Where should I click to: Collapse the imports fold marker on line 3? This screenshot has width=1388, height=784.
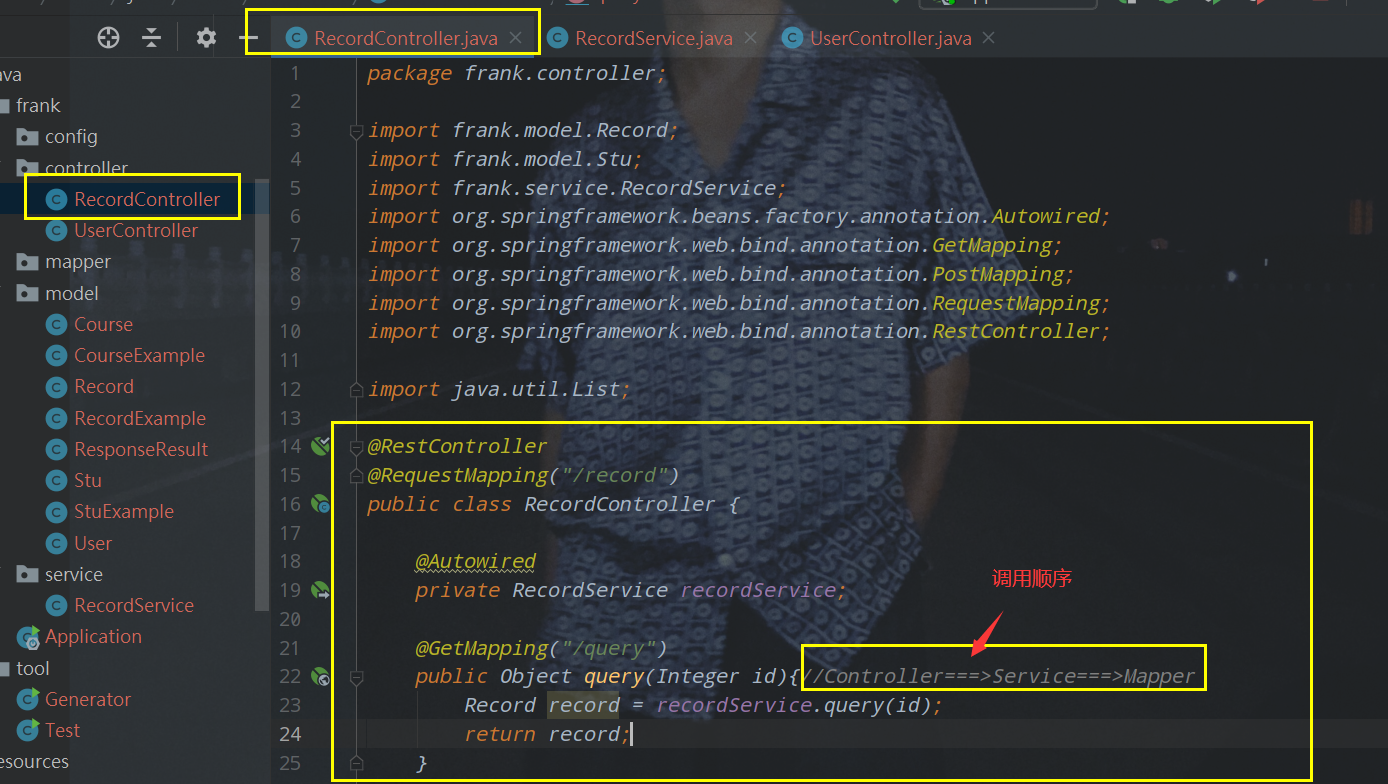[356, 131]
